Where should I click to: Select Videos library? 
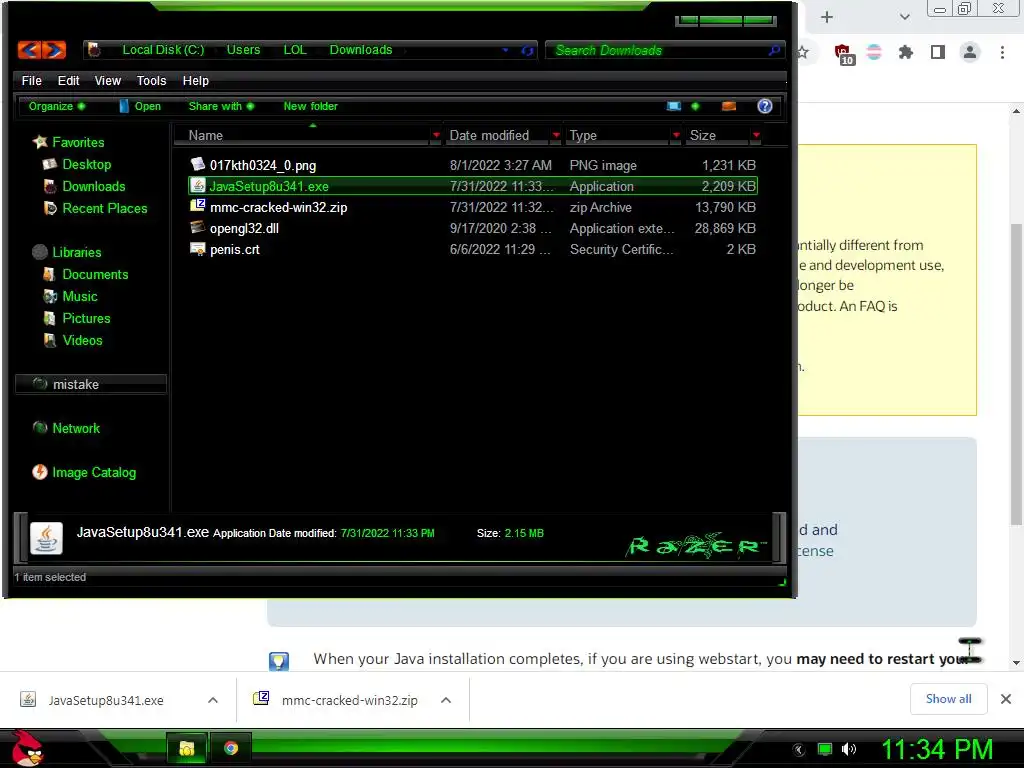click(x=82, y=340)
